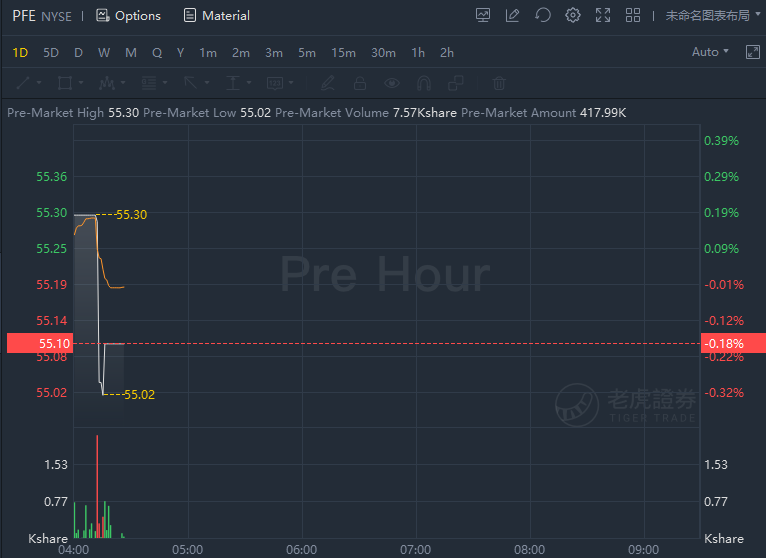Select the 1m interval

click(x=208, y=53)
